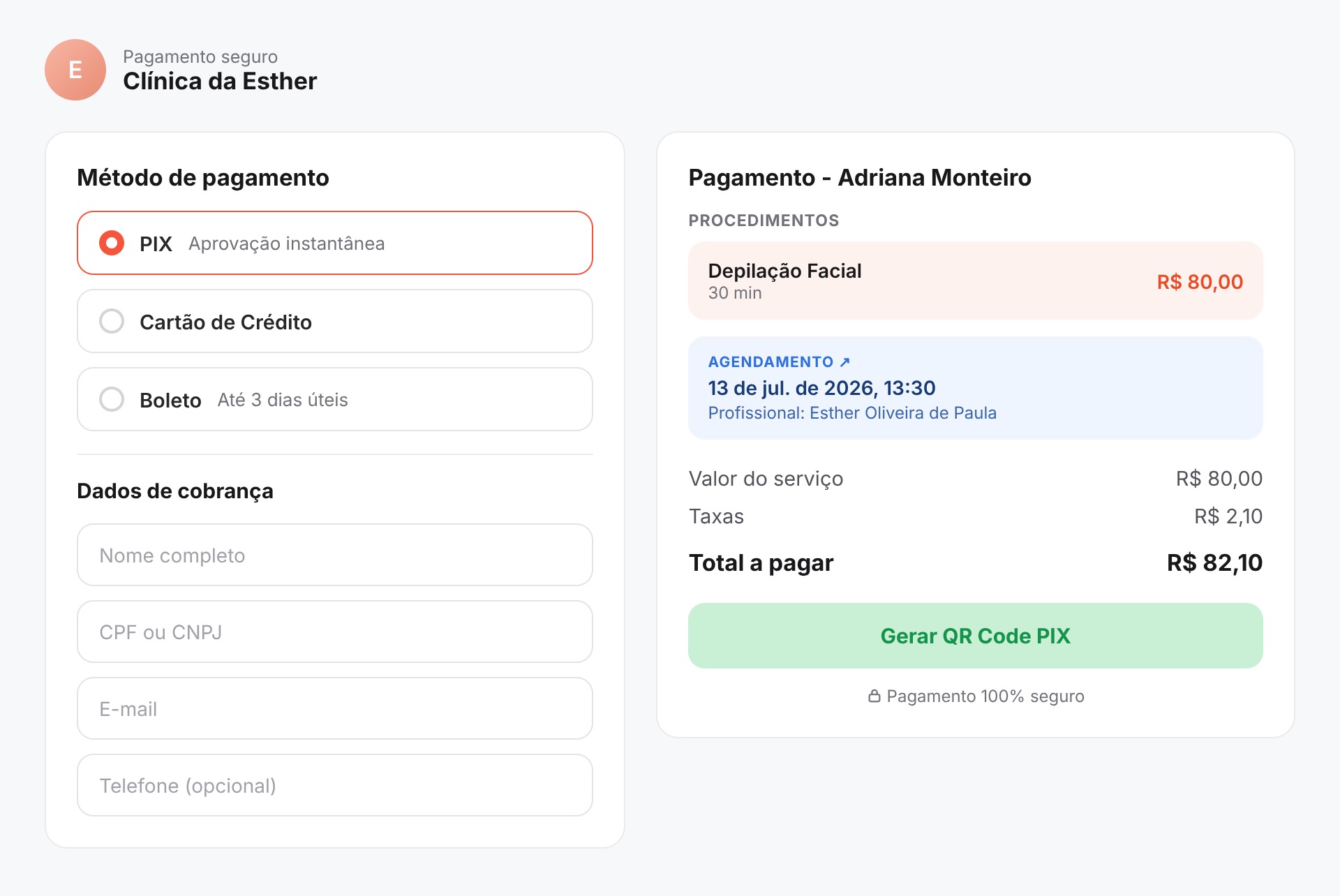
Task: Click the Clínica da Esther avatar logo
Action: (x=75, y=70)
